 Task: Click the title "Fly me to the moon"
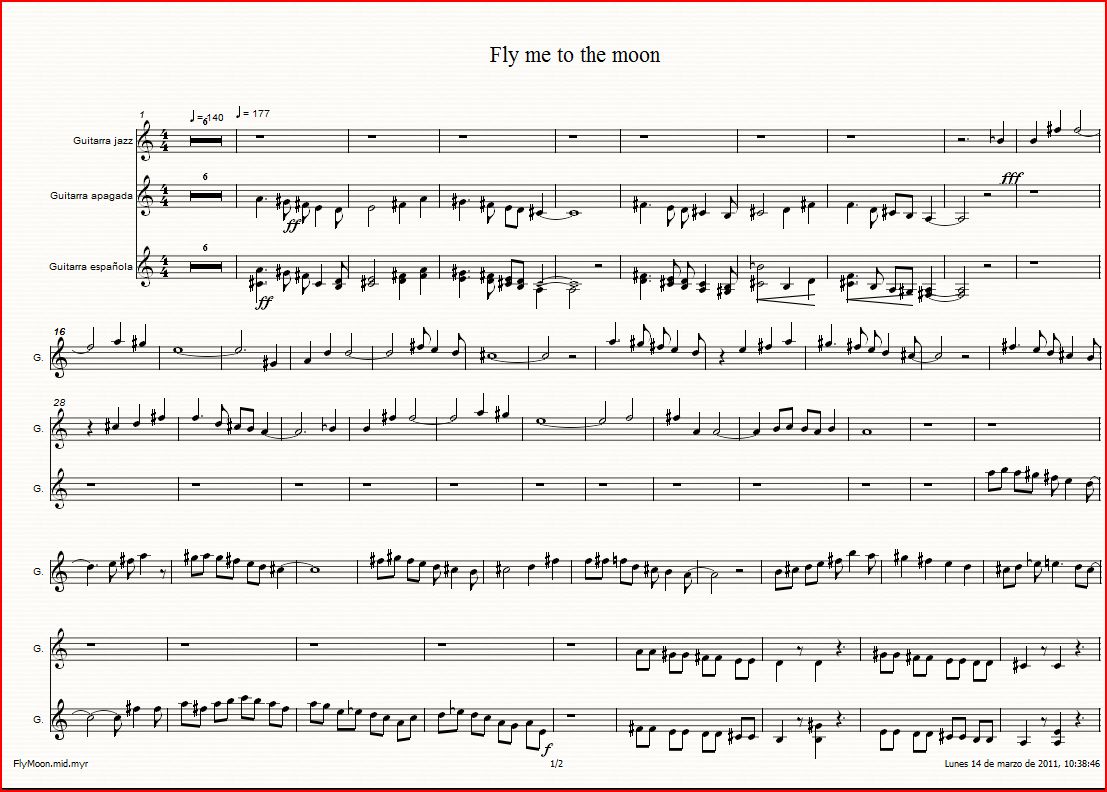pos(575,55)
